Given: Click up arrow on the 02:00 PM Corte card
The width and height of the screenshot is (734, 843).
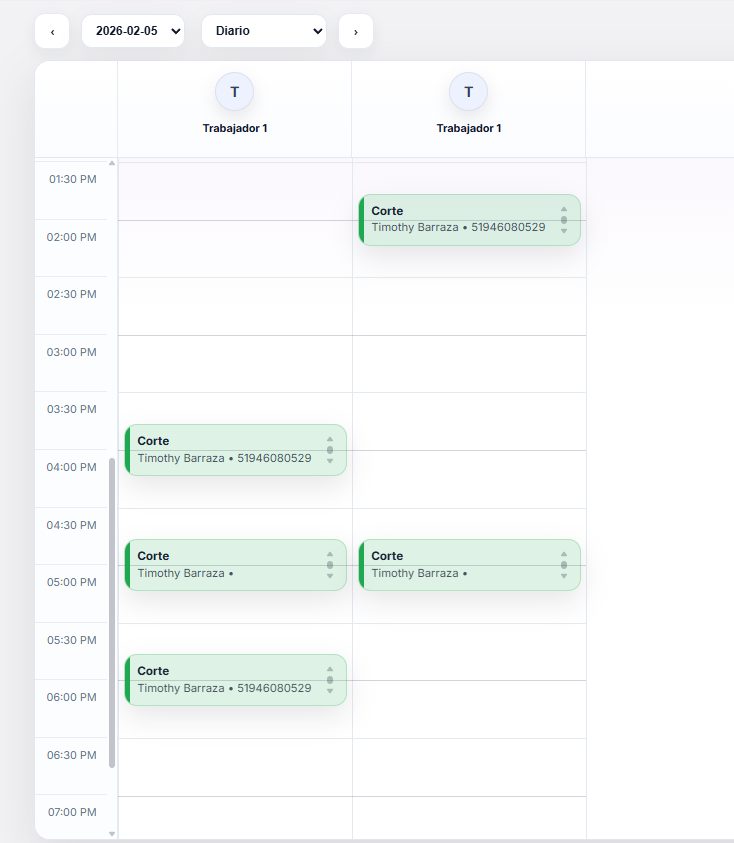Looking at the screenshot, I should click(564, 209).
